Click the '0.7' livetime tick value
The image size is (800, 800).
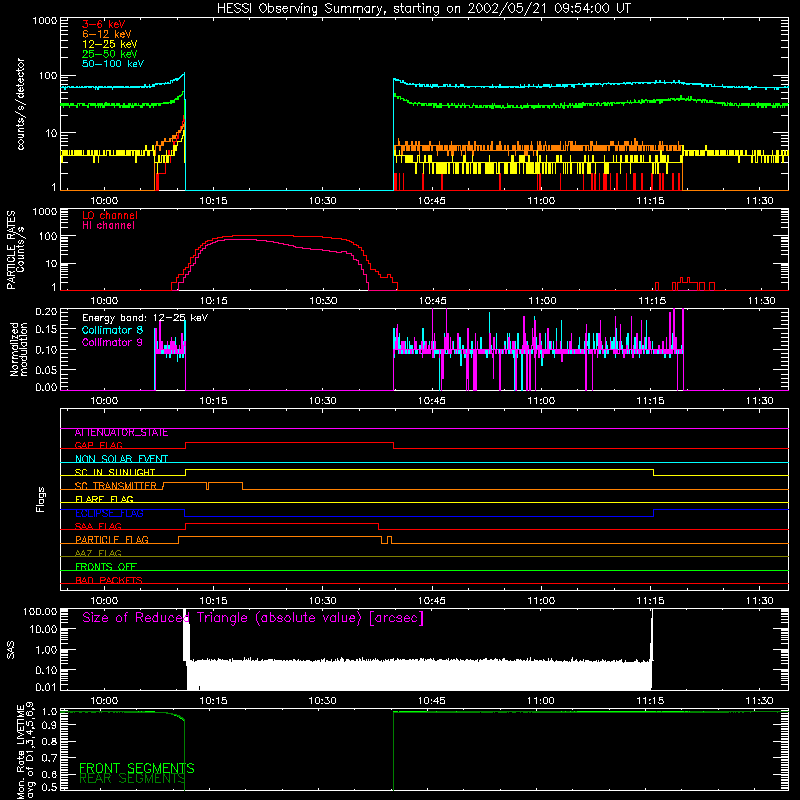pyautogui.click(x=50, y=758)
